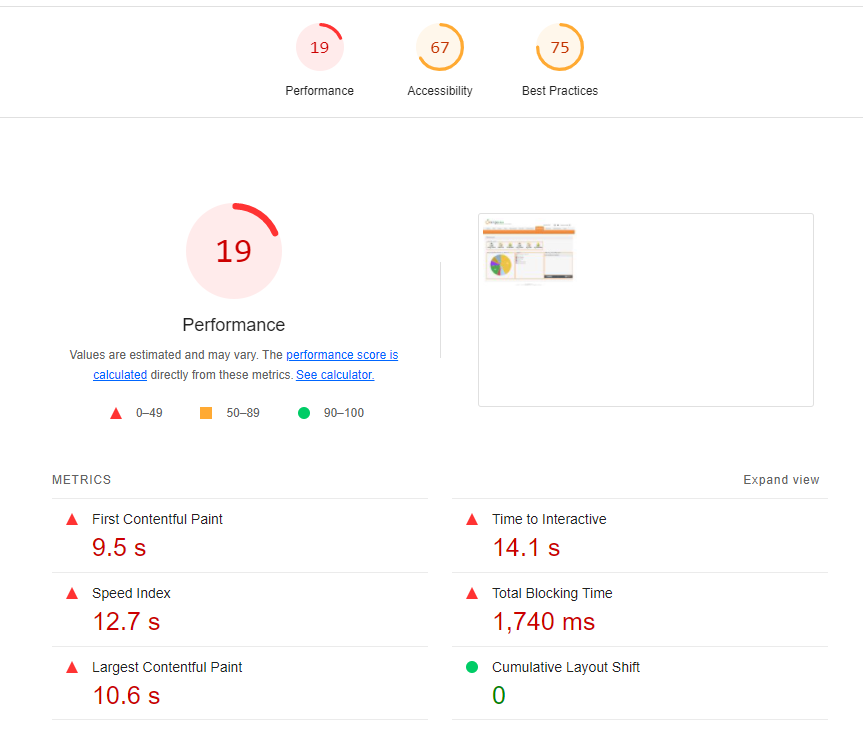Viewport: 863px width, 730px height.
Task: Click the Best Practices gauge showing 75
Action: click(x=560, y=48)
